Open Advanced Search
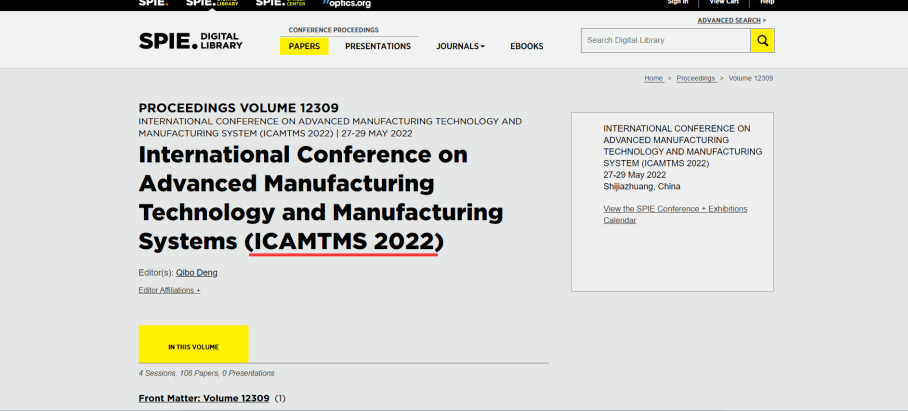This screenshot has width=908, height=411. click(x=729, y=20)
